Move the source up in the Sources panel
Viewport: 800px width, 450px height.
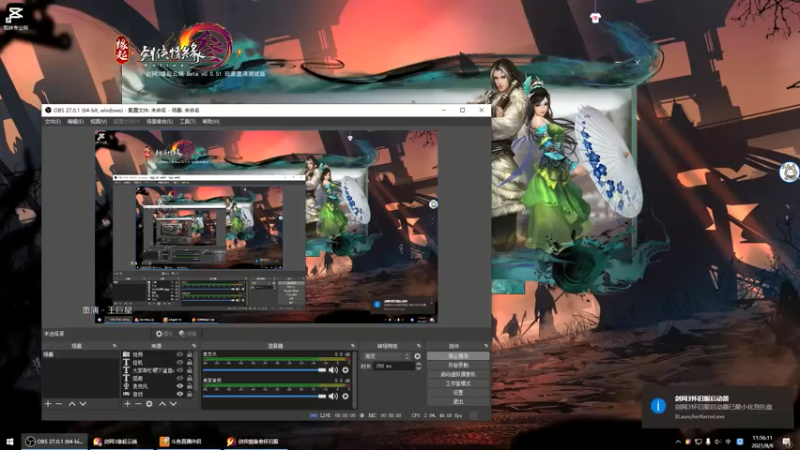(162, 404)
